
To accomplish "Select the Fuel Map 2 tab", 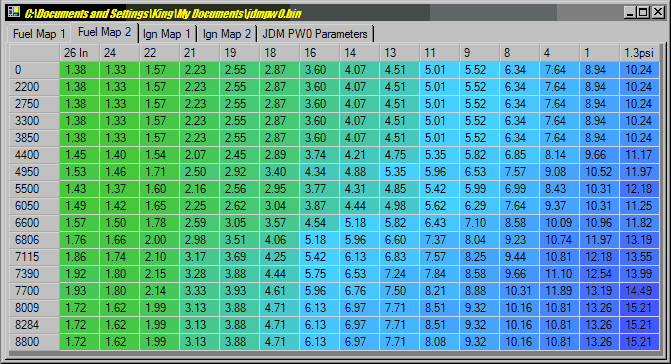I will tap(104, 32).
